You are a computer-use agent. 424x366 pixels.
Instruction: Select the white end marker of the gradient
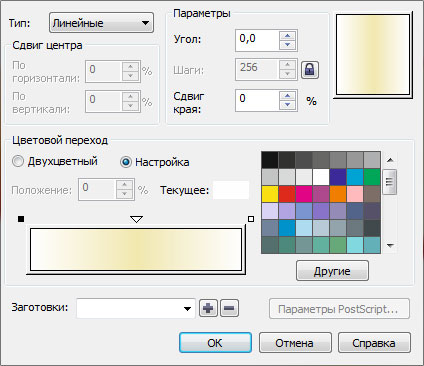pyautogui.click(x=251, y=219)
